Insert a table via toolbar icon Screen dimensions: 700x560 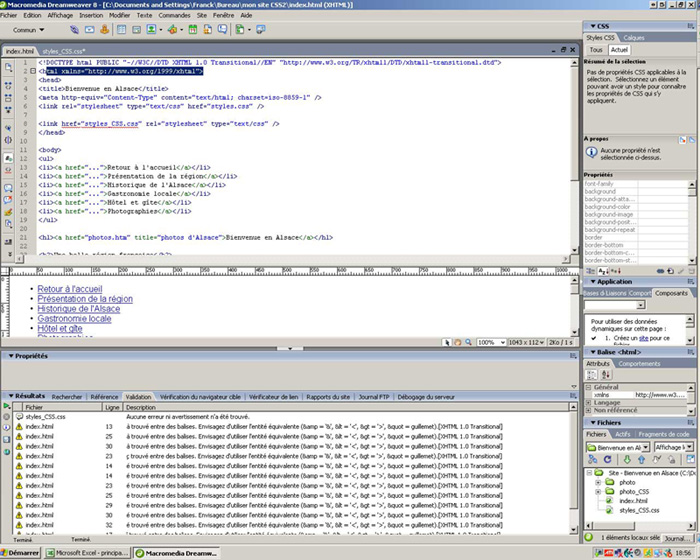click(x=121, y=30)
